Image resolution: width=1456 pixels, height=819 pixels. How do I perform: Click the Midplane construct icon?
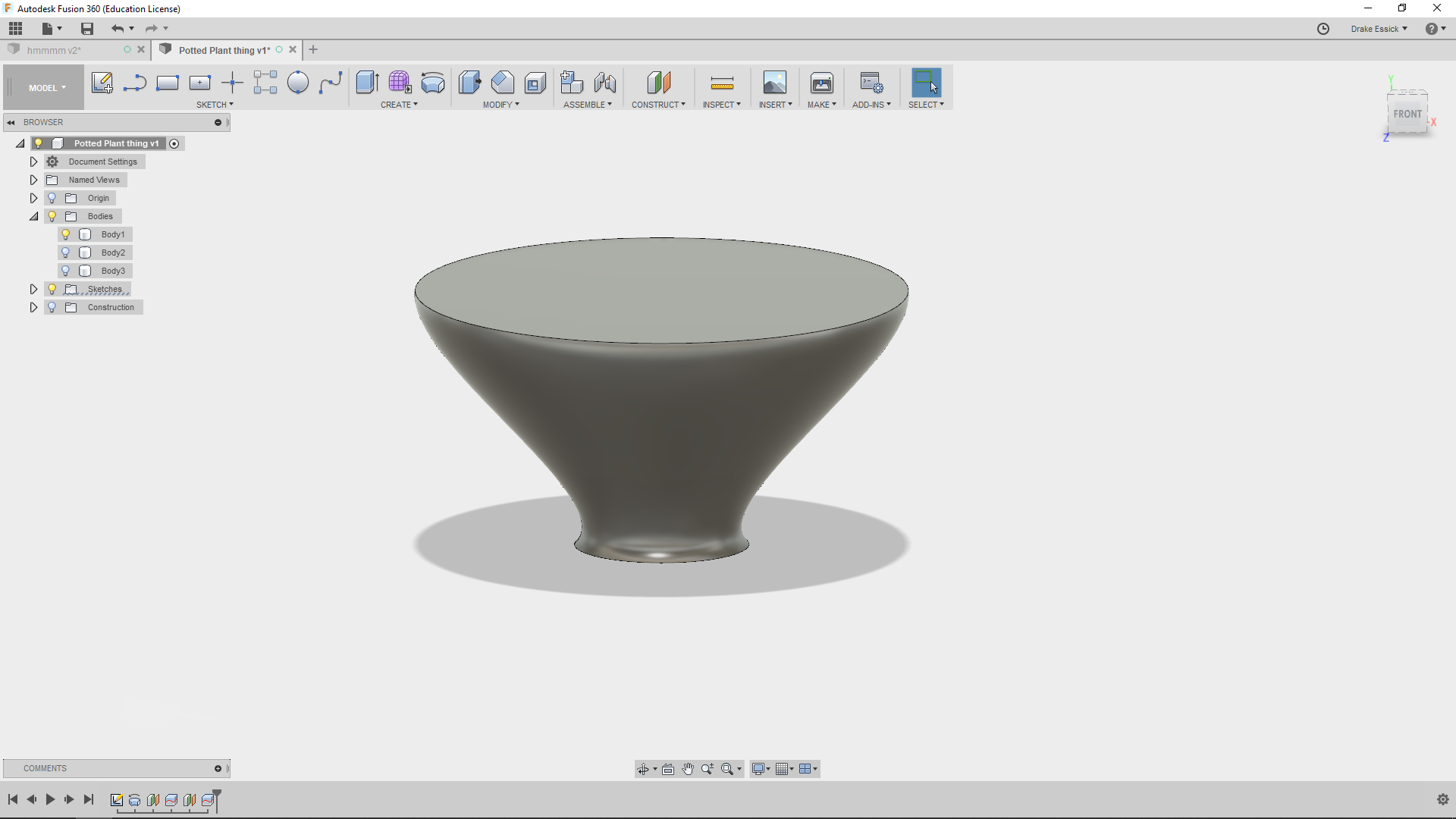click(x=658, y=83)
